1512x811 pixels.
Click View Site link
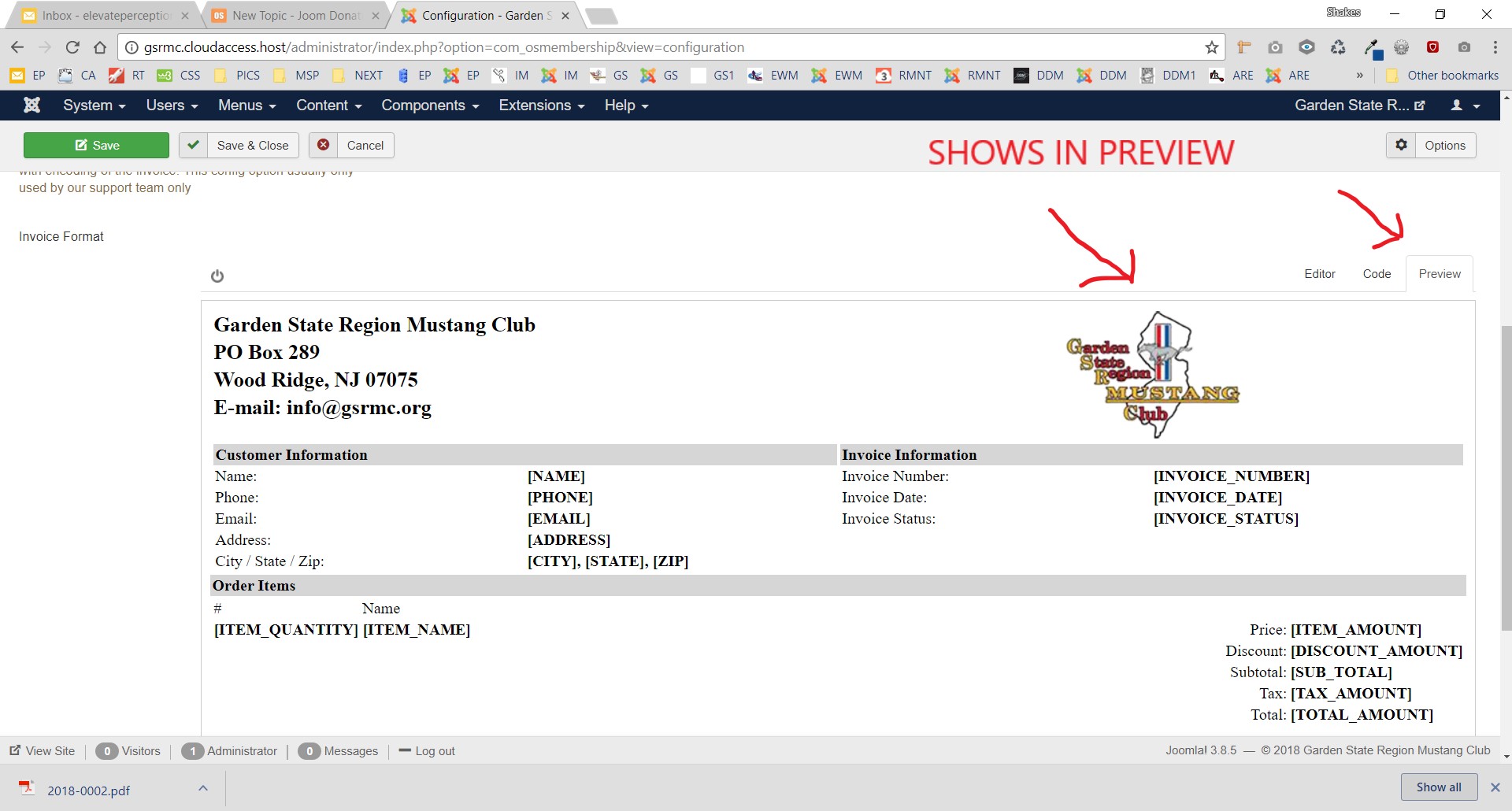tap(43, 750)
